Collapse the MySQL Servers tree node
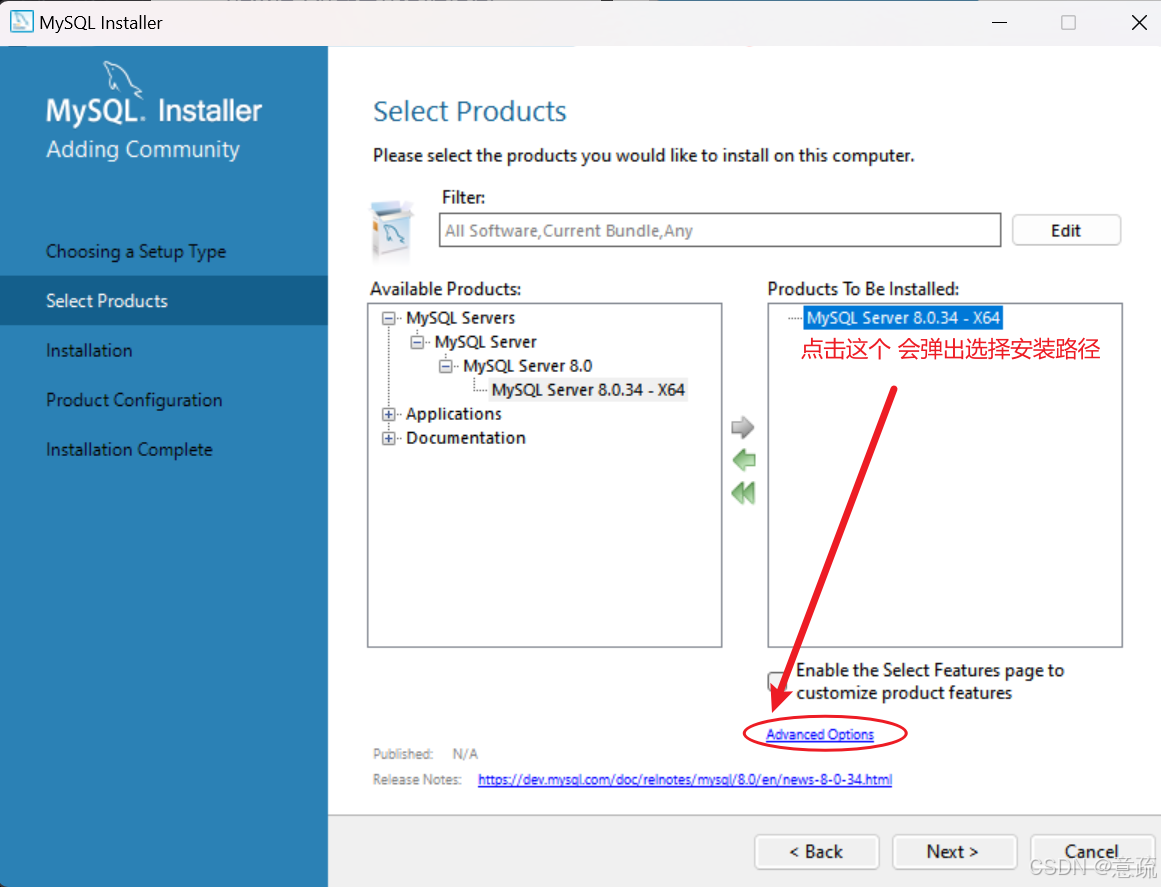Image resolution: width=1161 pixels, height=887 pixels. (389, 318)
